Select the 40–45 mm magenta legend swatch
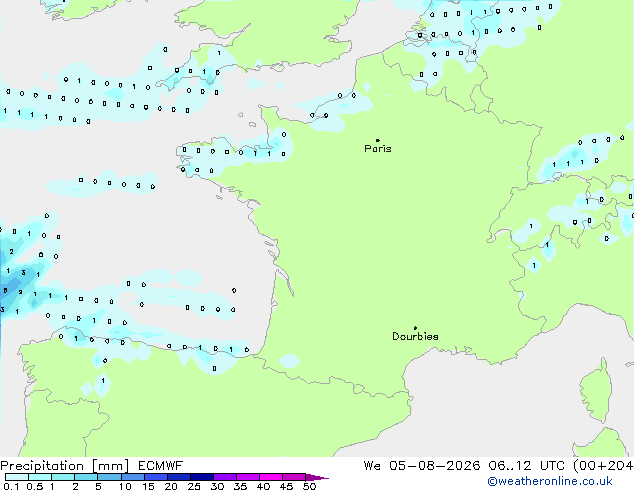The width and height of the screenshot is (634, 490). (271, 477)
